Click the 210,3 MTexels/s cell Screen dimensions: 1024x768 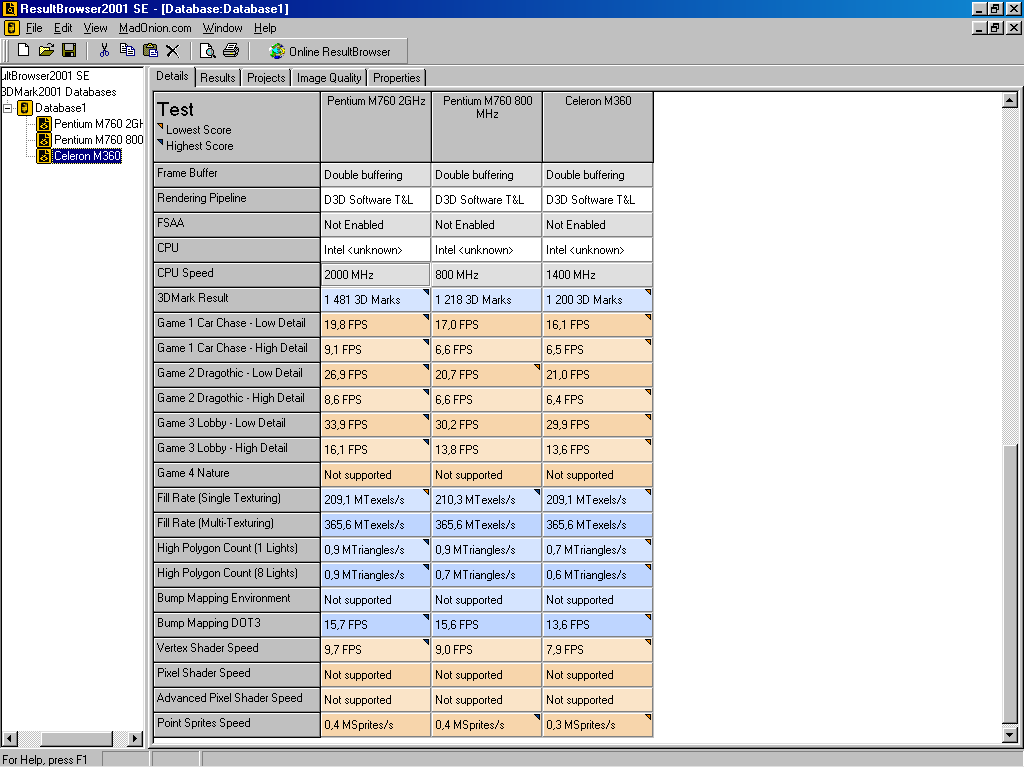click(x=487, y=500)
